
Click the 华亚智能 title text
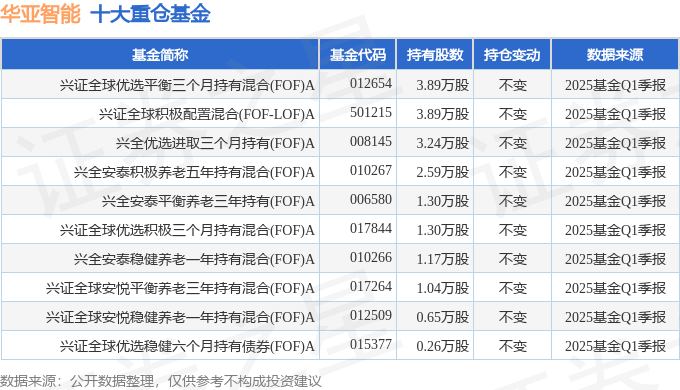pos(40,13)
